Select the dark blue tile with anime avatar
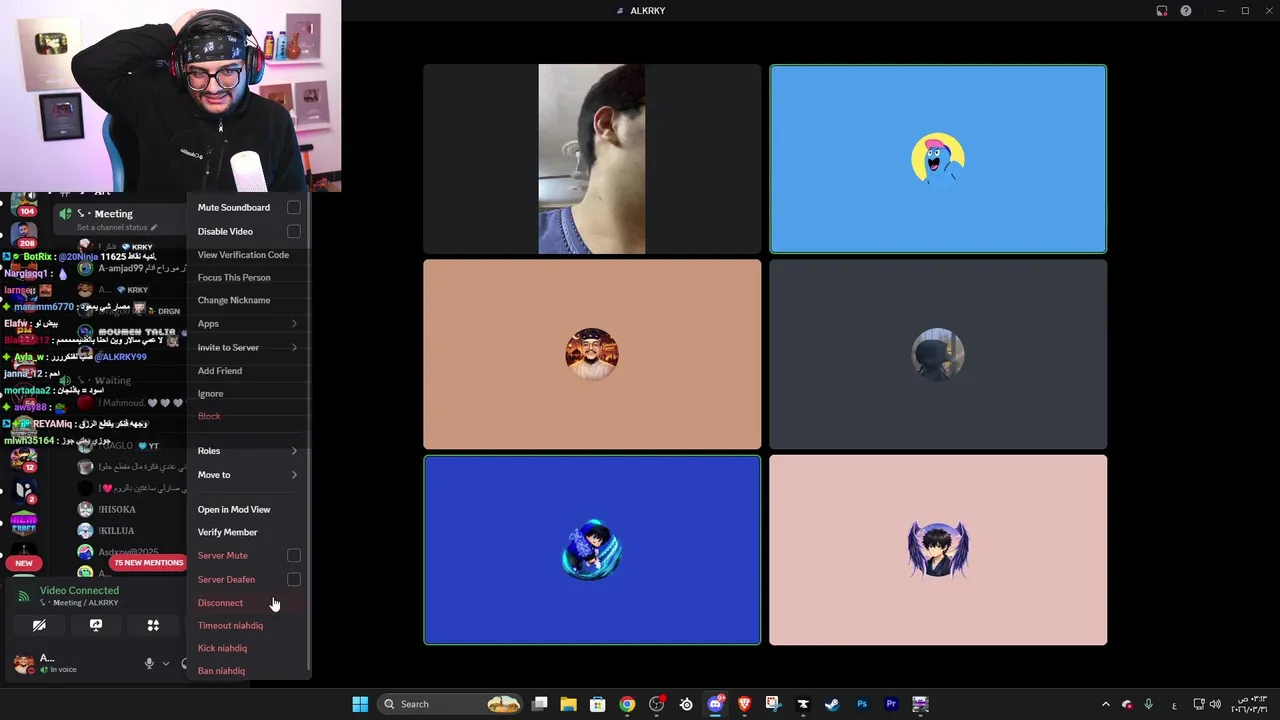1280x720 pixels. pyautogui.click(x=592, y=550)
